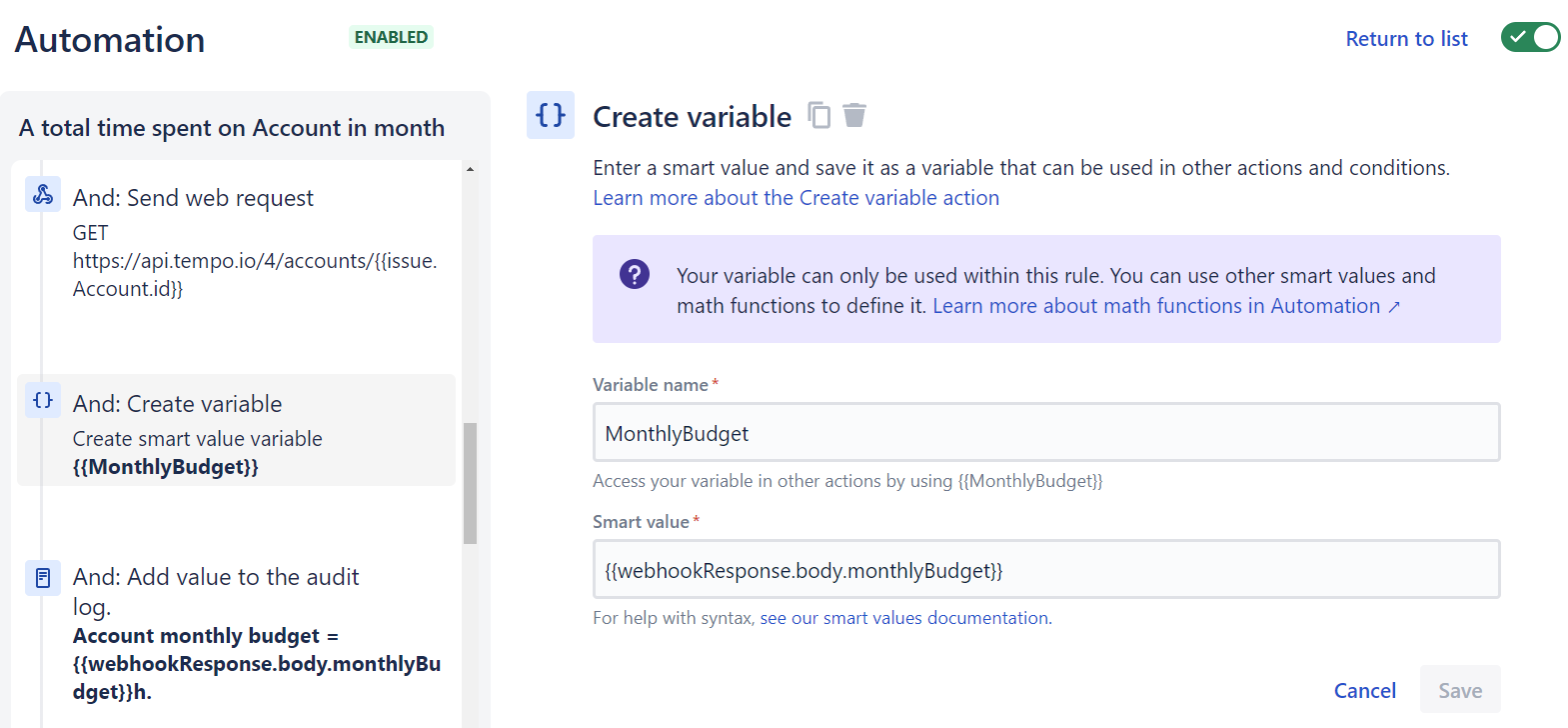Select the 'And: Send web request' step

[193, 198]
